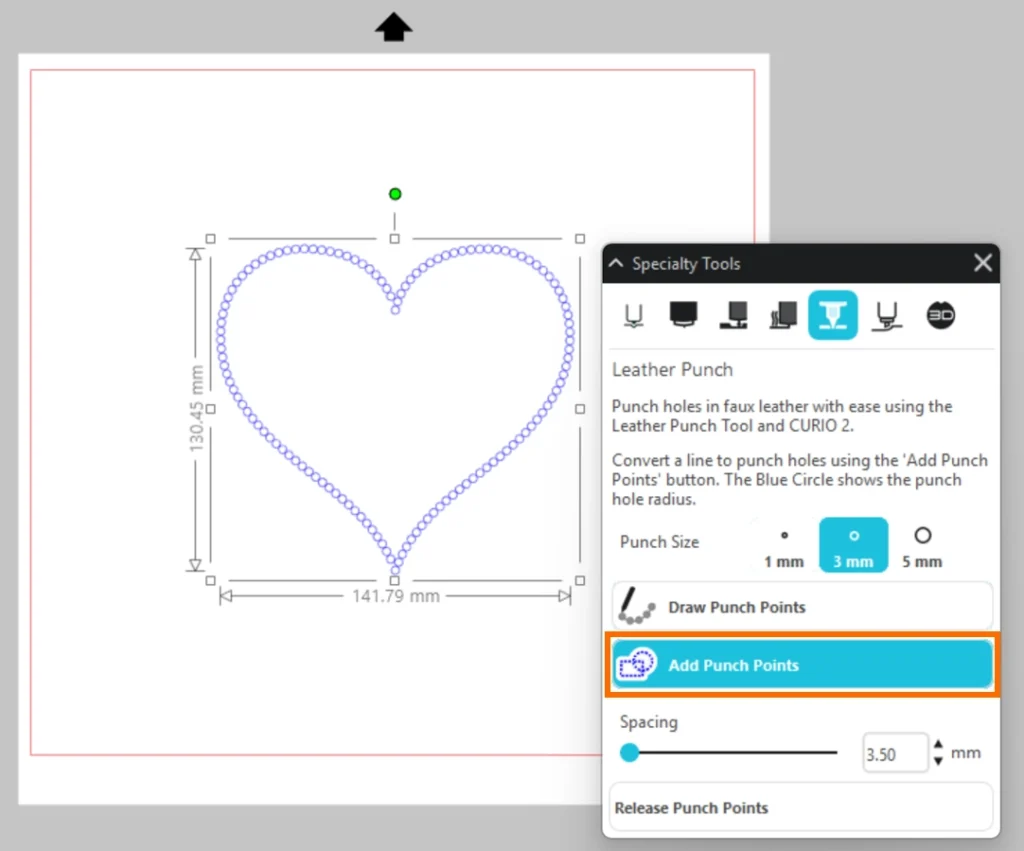1024x851 pixels.
Task: Increase spacing with the up stepper arrow
Action: click(938, 745)
